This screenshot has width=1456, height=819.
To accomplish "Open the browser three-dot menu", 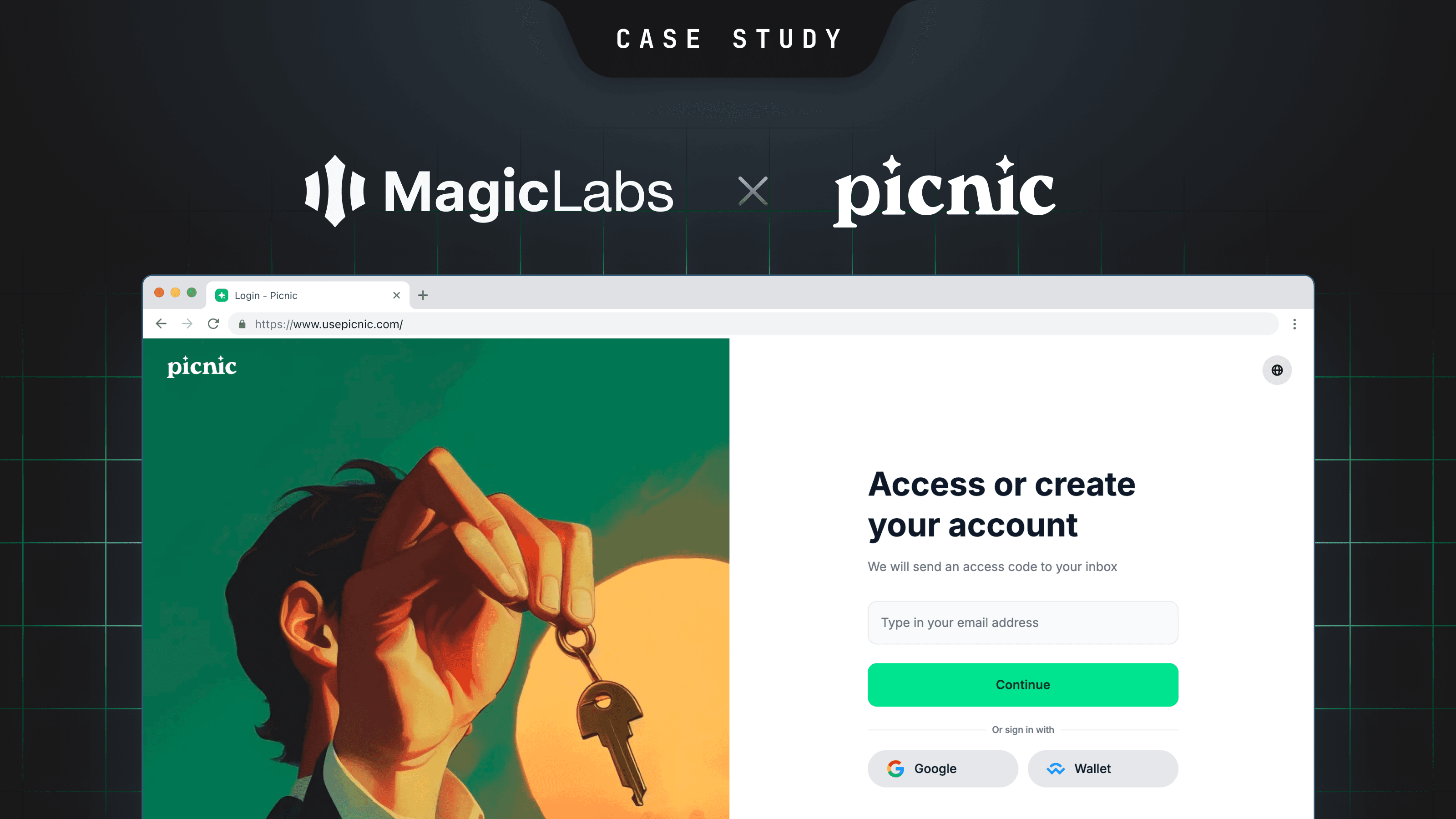I will click(1294, 324).
